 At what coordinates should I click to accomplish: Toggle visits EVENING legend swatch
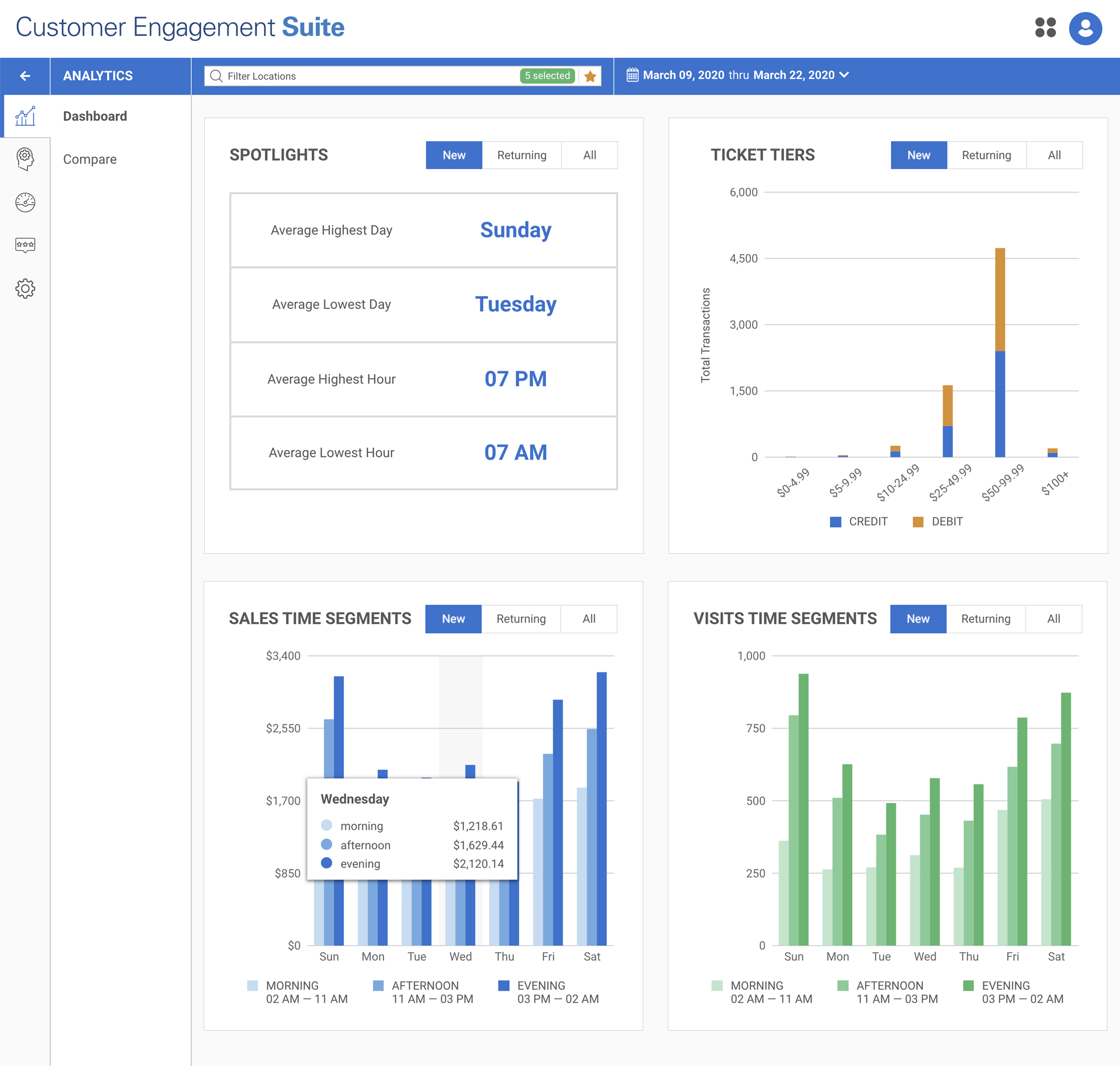coord(968,985)
